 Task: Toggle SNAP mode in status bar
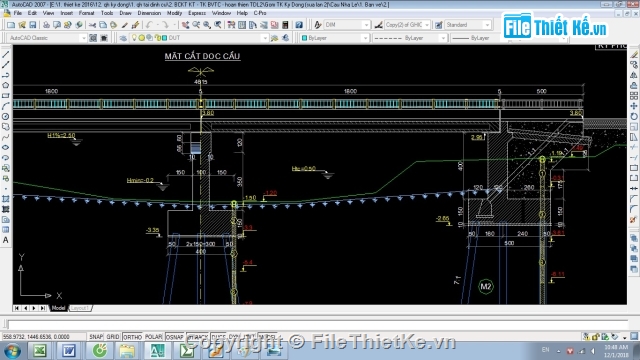[96, 337]
